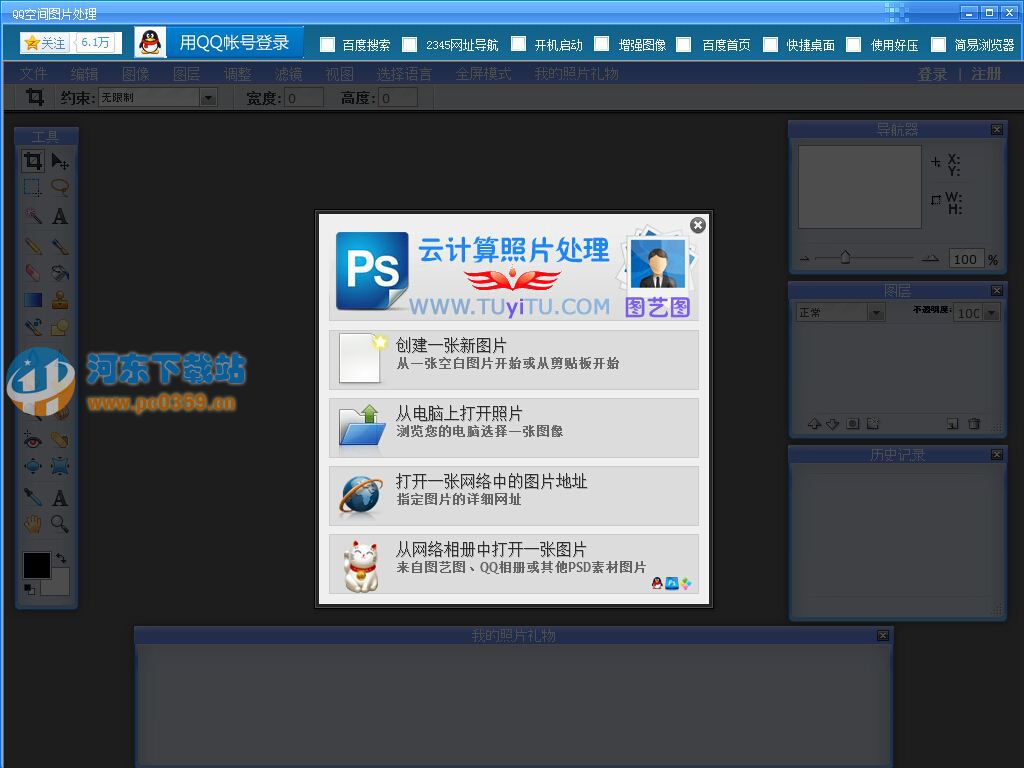Check the 百度搜索 option
Screen dimensions: 1024x768
pos(326,44)
